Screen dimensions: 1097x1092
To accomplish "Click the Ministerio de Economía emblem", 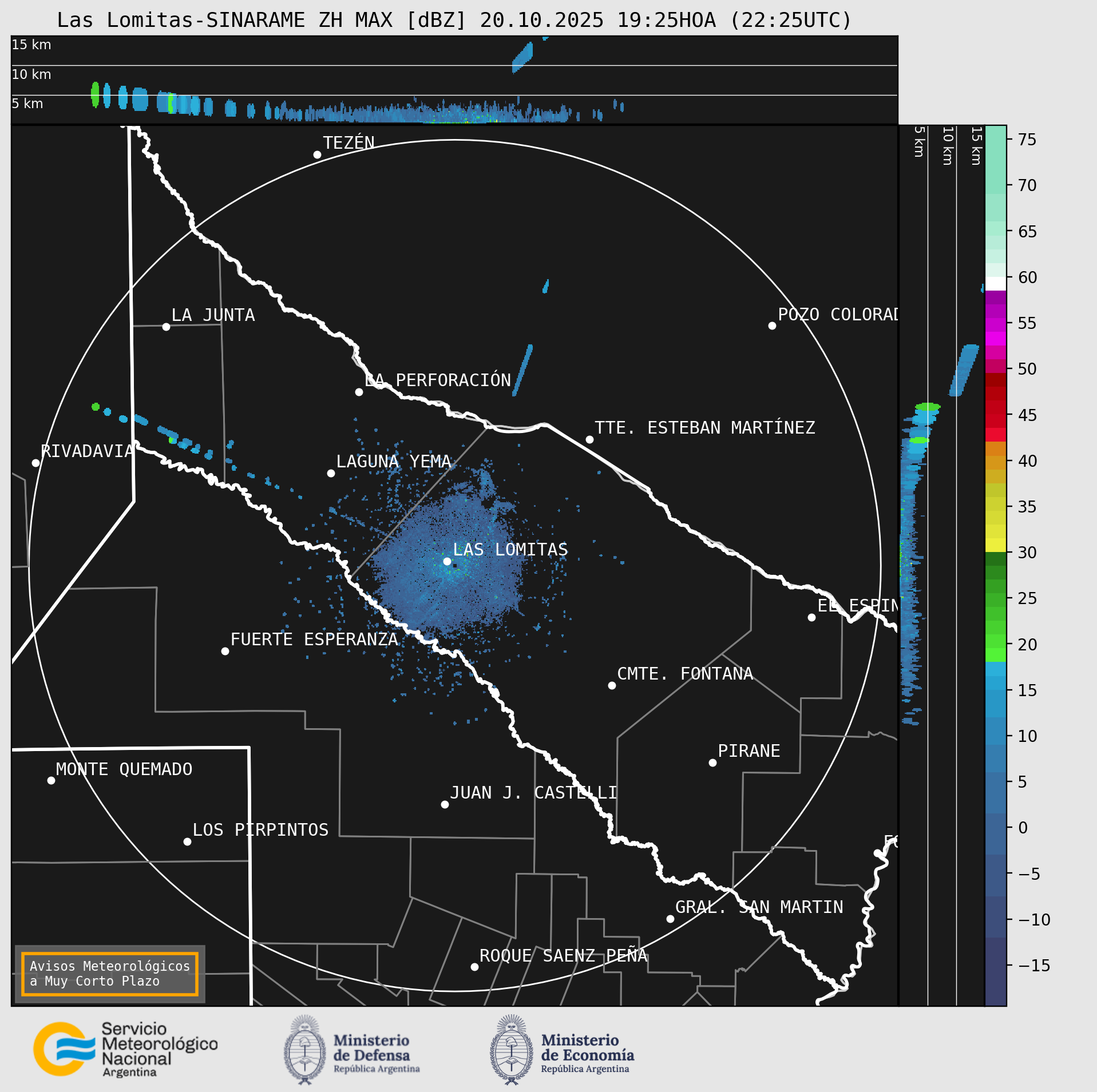I will (x=512, y=1050).
